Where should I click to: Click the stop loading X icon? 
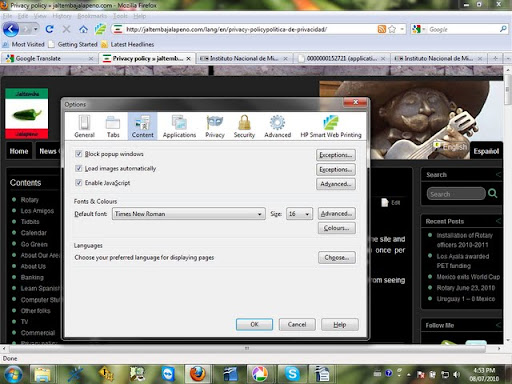pyautogui.click(x=66, y=29)
